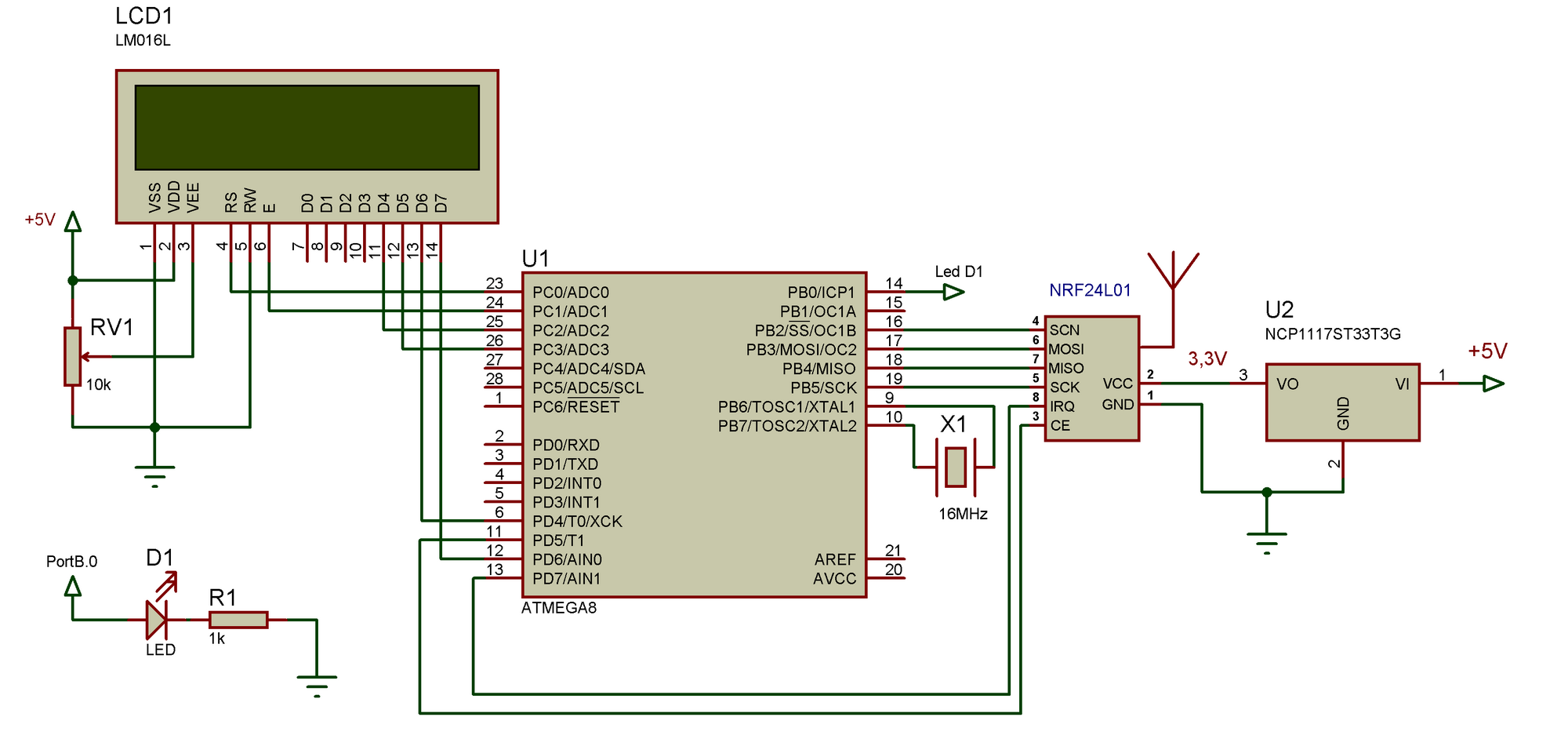
Task: Click the LED label under D1
Action: click(161, 650)
